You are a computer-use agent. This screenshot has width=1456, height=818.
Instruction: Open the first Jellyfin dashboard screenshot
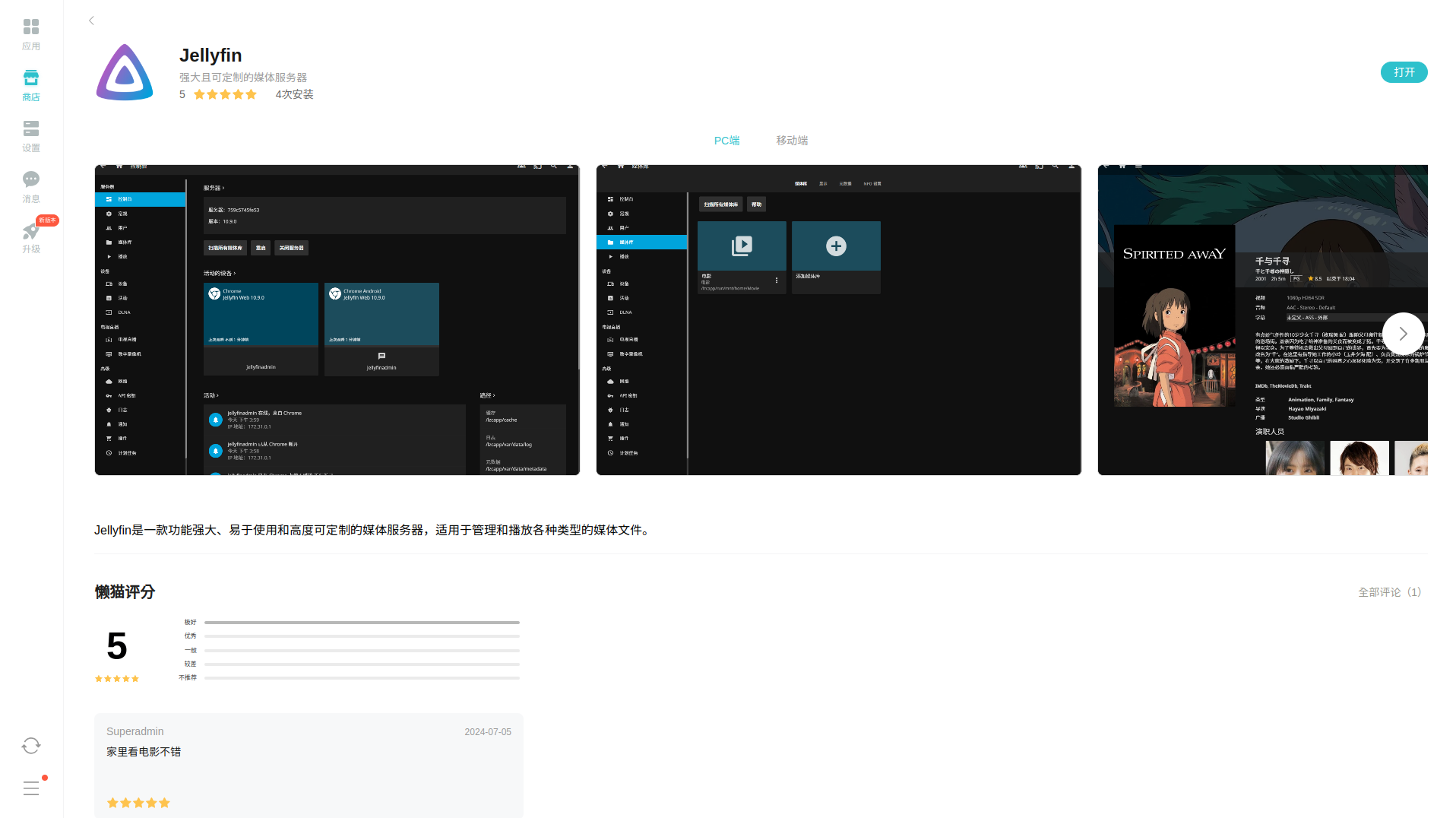tap(337, 320)
